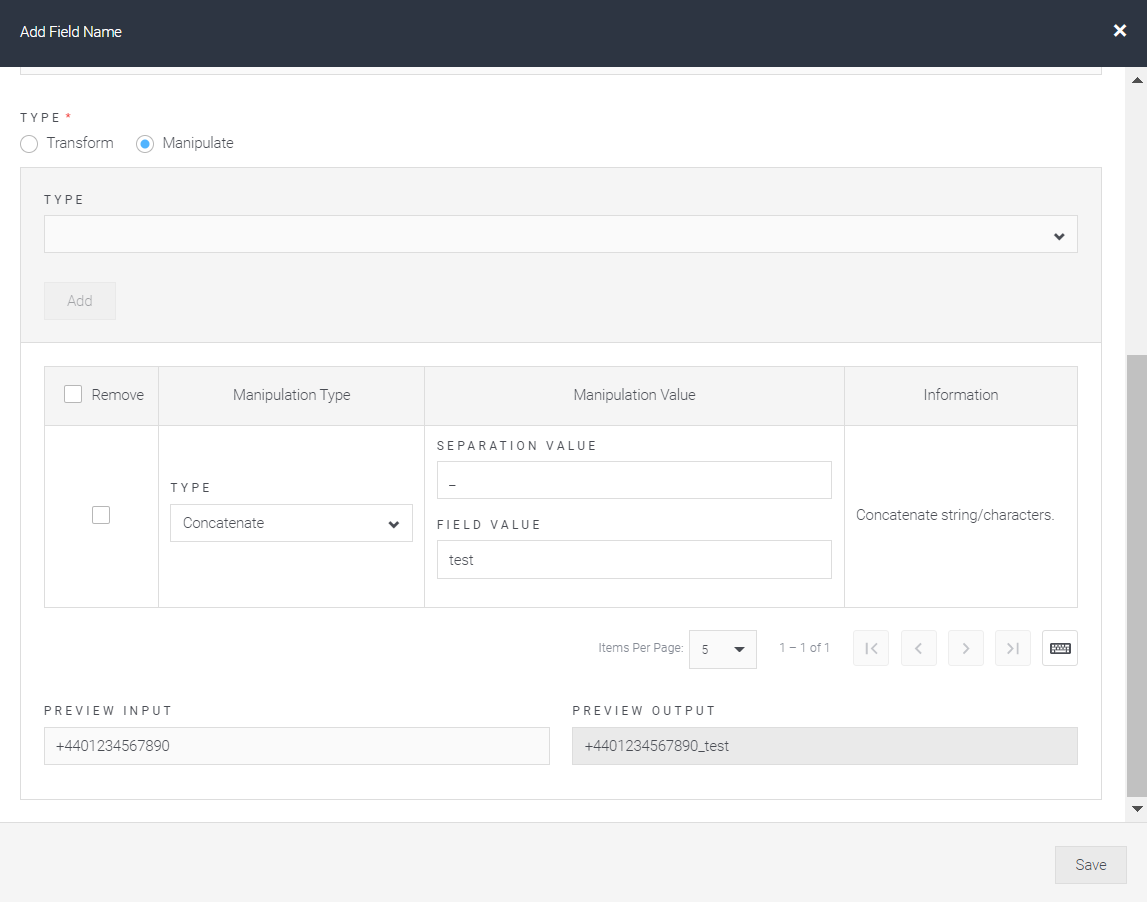Click the '1 – 1 of 1' range label
Screen dimensions: 1147x902
tap(804, 647)
